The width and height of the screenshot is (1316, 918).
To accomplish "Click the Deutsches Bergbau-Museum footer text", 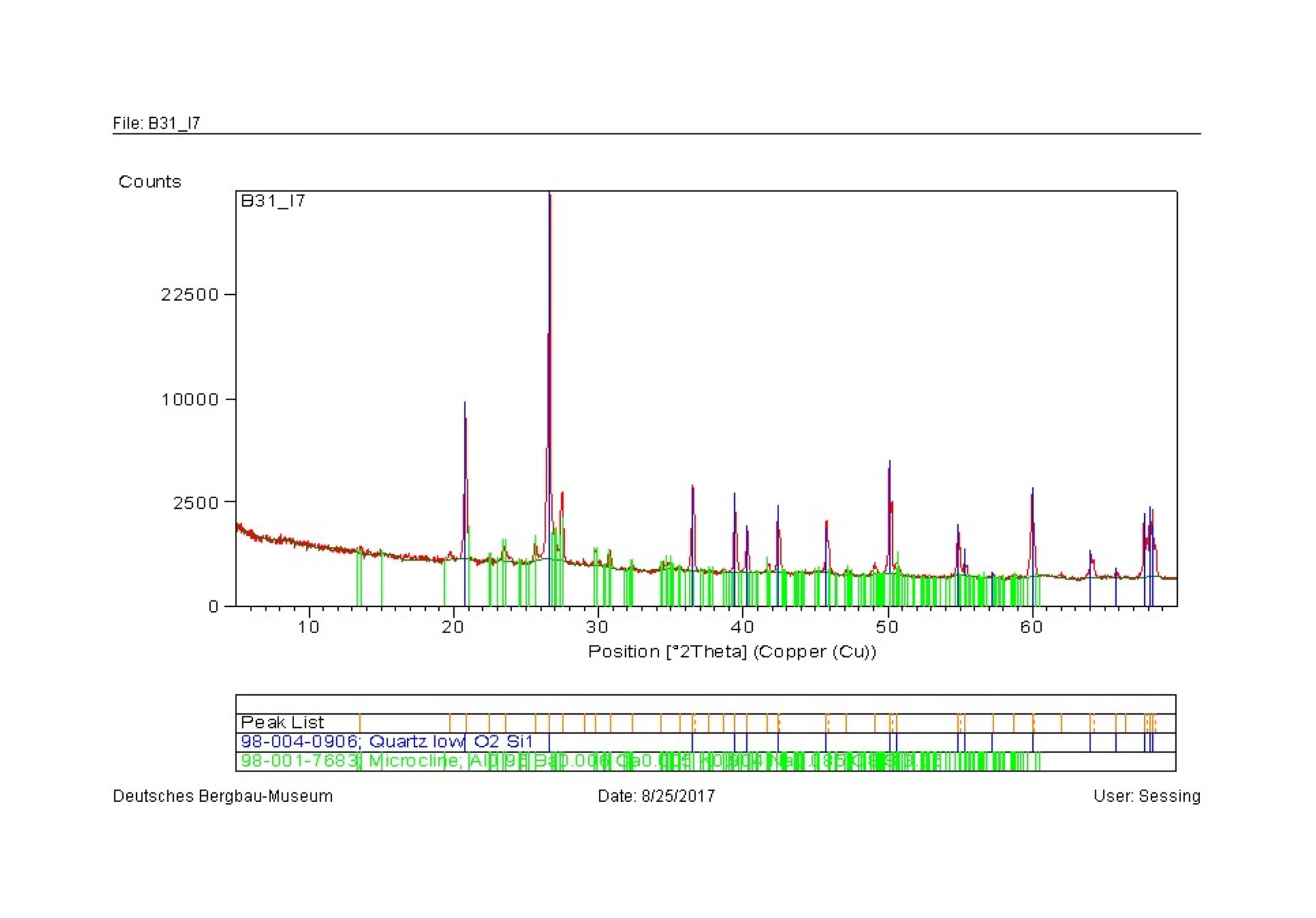I will 222,796.
